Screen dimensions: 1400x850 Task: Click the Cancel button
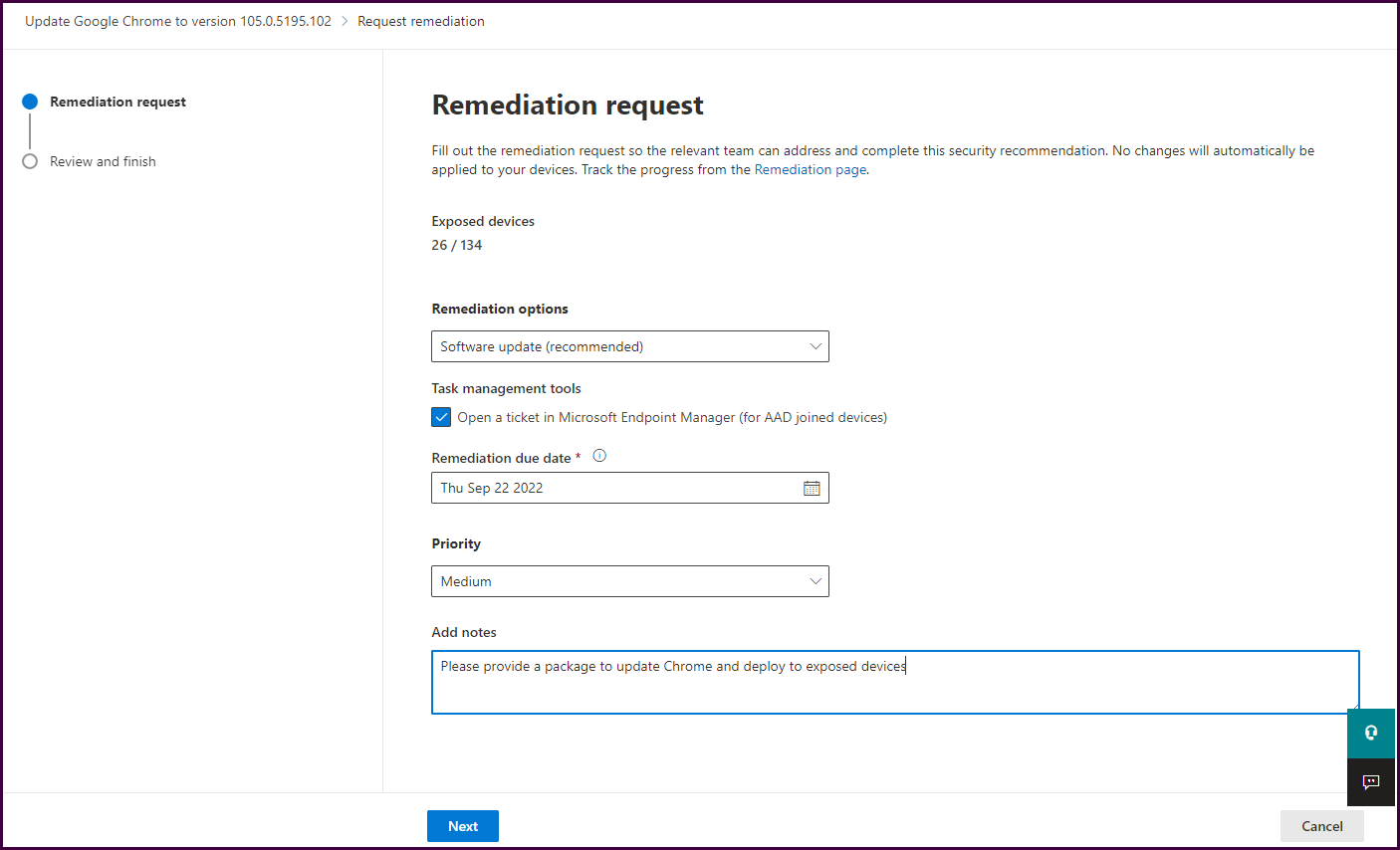1321,825
